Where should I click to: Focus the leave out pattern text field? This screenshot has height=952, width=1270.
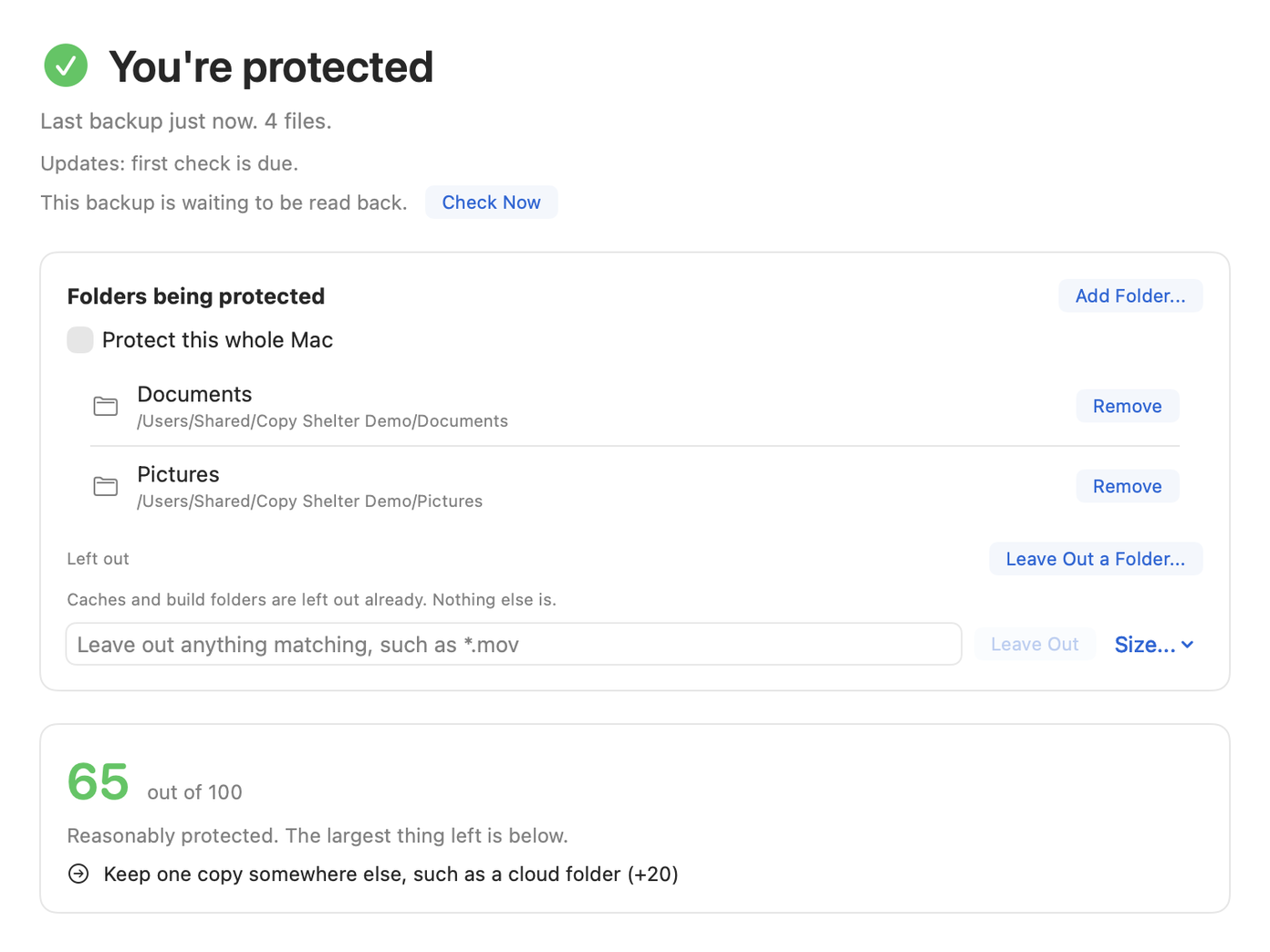click(514, 645)
